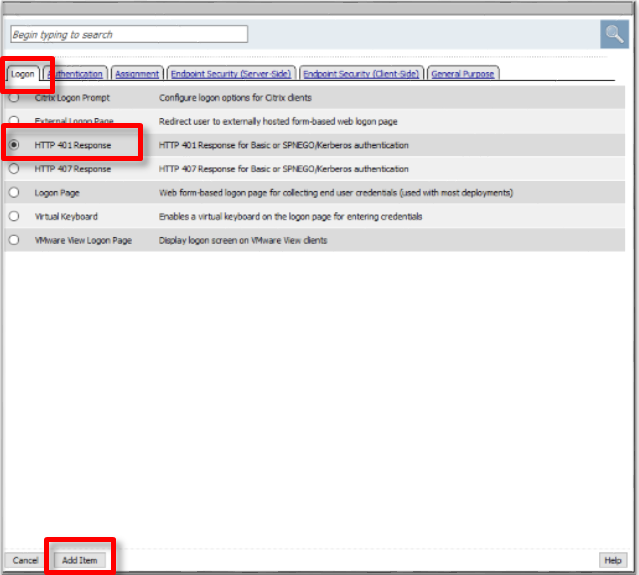
Task: Click 'Enables a virtual keyboard' description
Action: point(291,216)
